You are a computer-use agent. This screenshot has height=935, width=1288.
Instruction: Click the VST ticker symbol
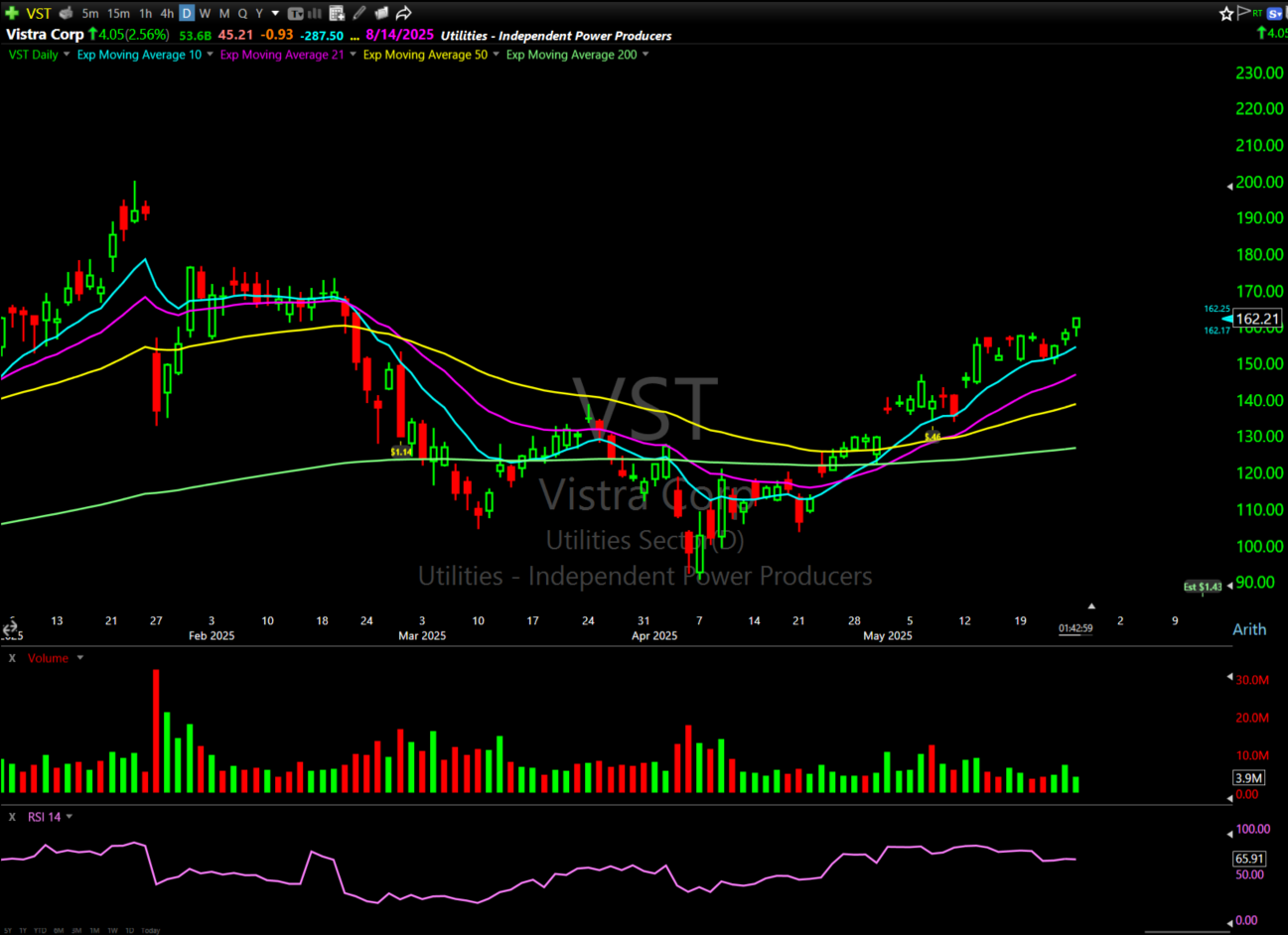[x=39, y=13]
